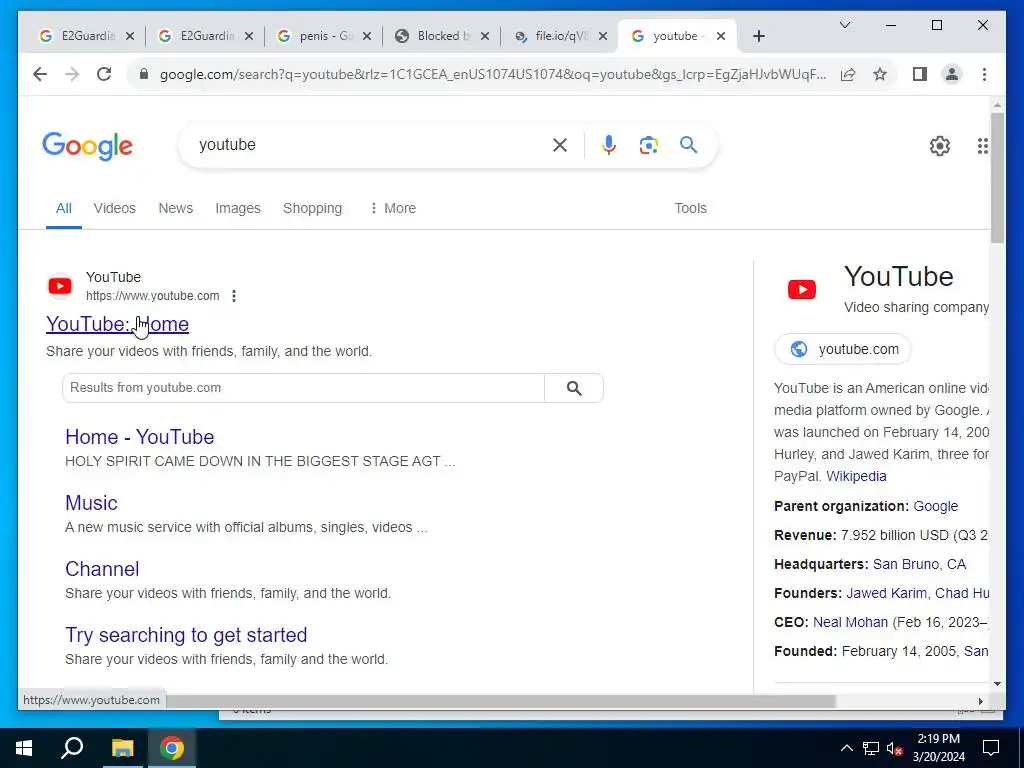Show hidden system tray icons

[x=846, y=748]
